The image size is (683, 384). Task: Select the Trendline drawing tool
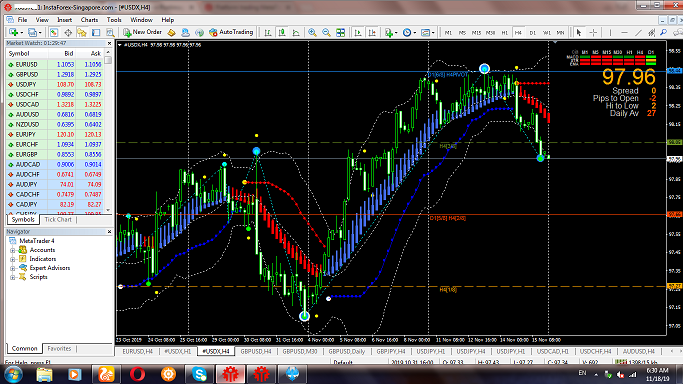coord(638,33)
